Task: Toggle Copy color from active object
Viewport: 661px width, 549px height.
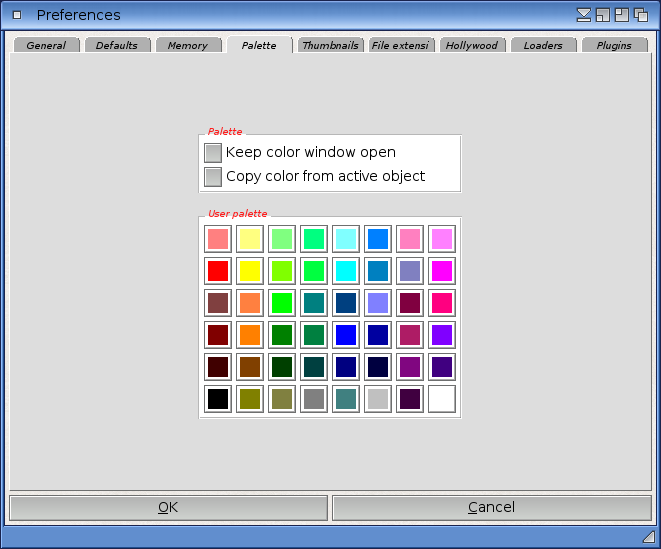Action: 213,177
